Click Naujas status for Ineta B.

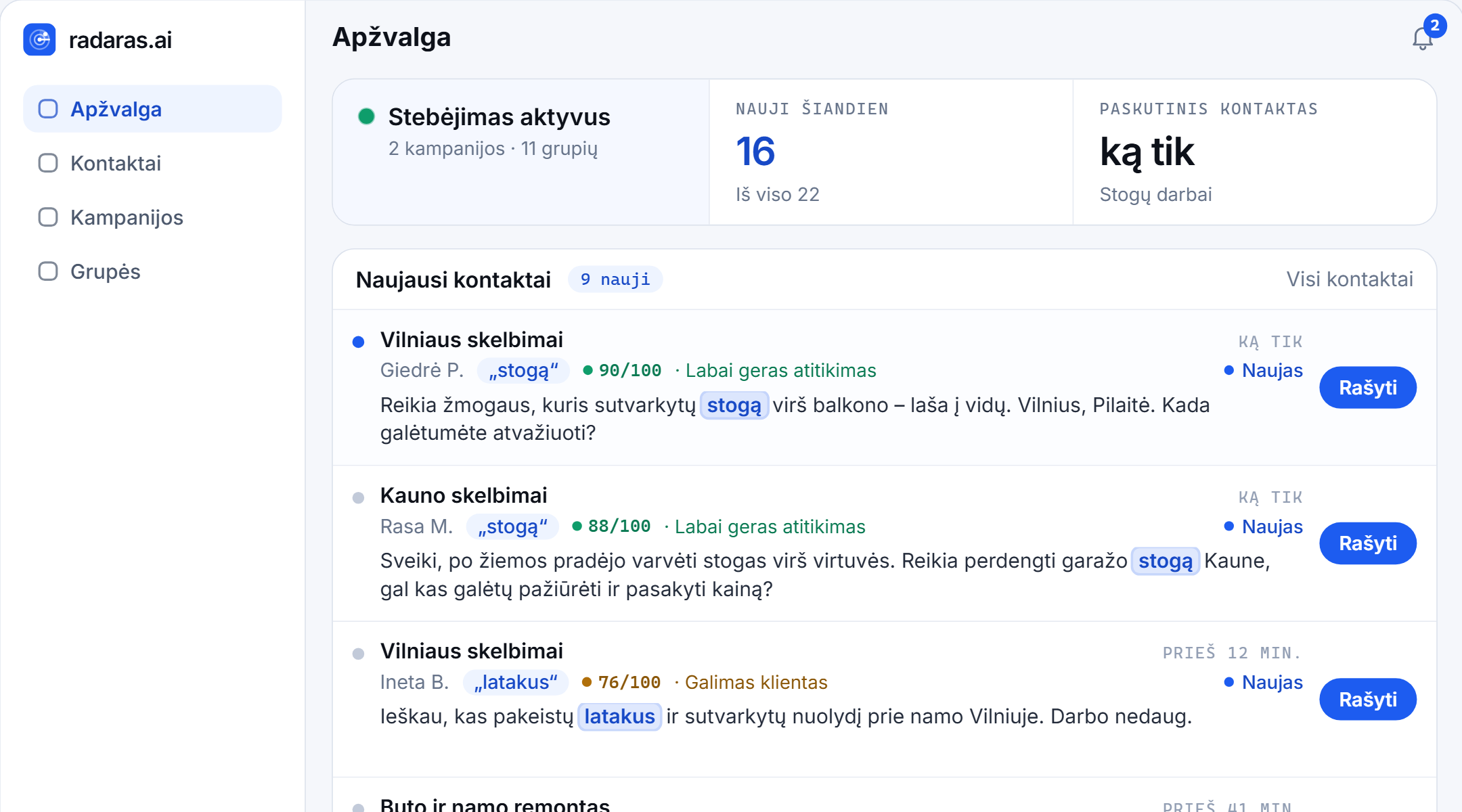pyautogui.click(x=1264, y=682)
